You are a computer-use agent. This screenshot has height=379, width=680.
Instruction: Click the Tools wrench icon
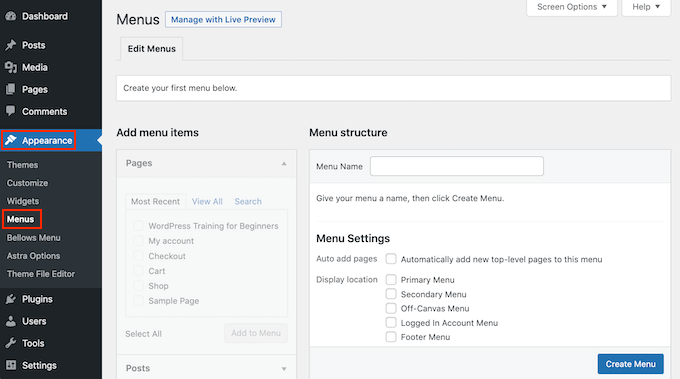point(10,343)
